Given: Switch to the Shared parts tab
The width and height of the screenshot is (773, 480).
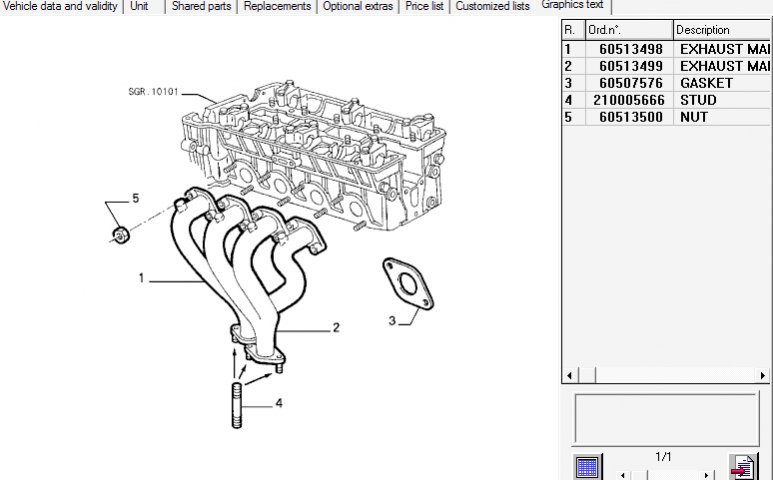Looking at the screenshot, I should tap(201, 6).
